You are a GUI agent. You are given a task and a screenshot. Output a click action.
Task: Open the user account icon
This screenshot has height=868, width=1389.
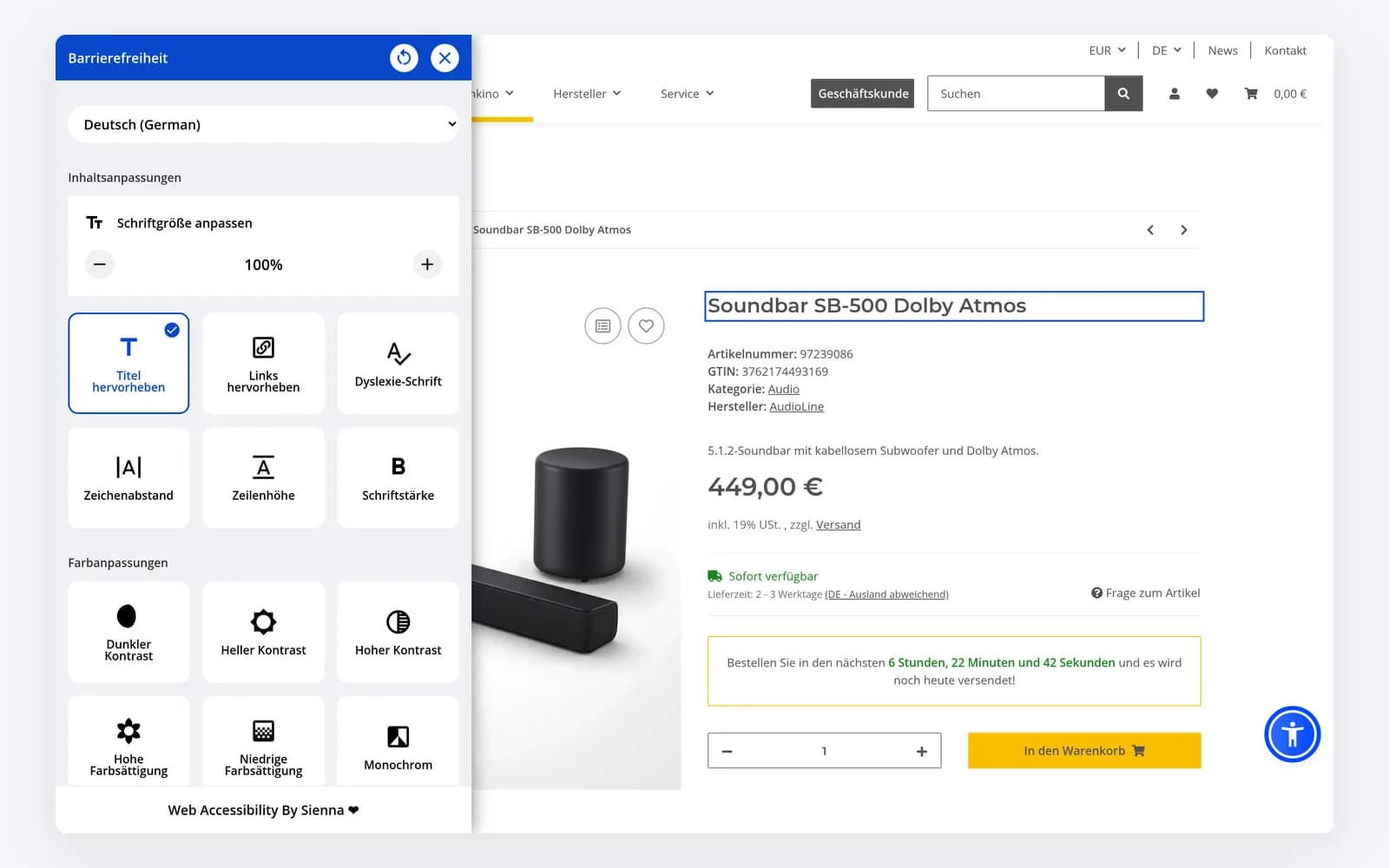pos(1175,94)
